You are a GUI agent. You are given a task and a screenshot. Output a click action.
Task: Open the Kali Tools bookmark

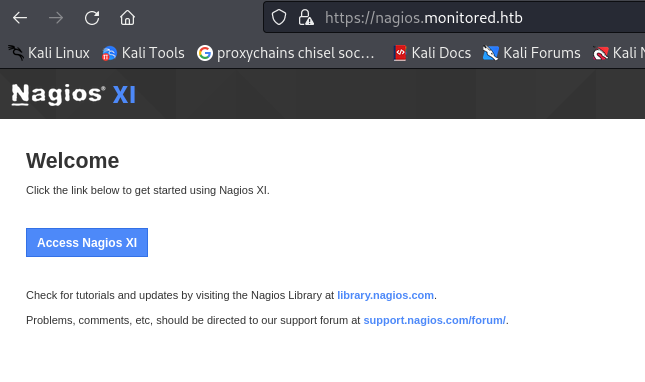(x=143, y=53)
